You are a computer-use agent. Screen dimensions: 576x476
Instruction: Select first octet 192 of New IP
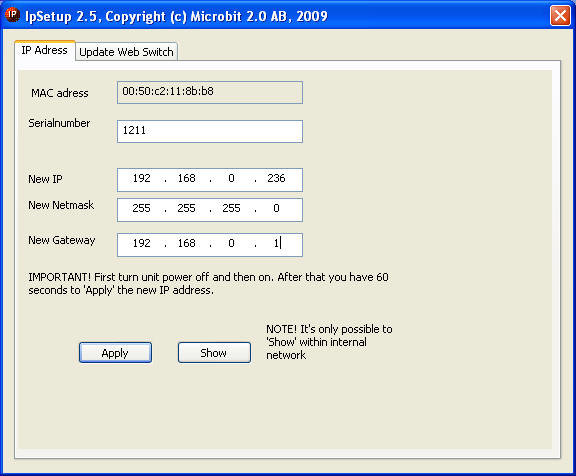coord(141,178)
